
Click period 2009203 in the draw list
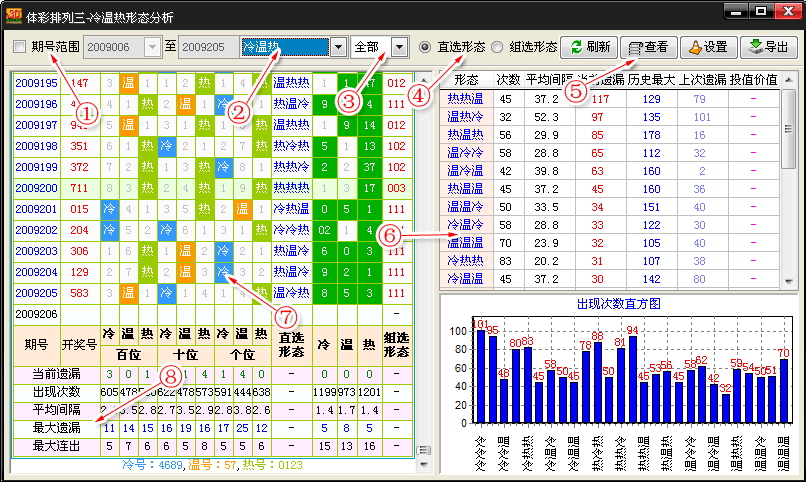36,251
